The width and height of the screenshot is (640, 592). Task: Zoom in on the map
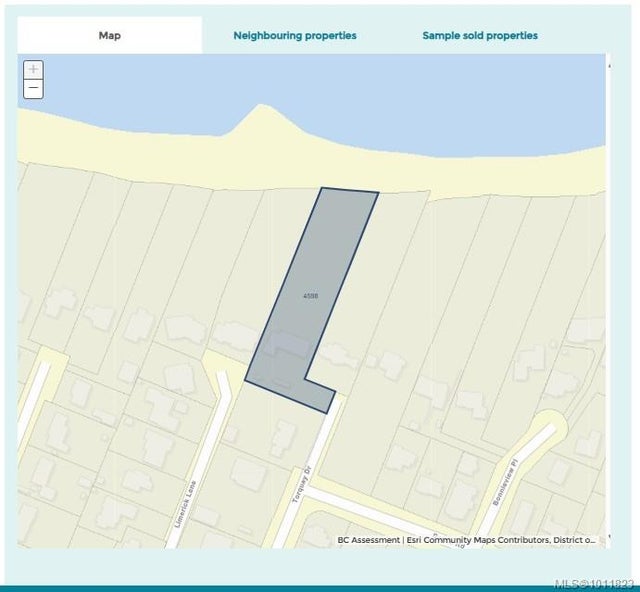[34, 69]
